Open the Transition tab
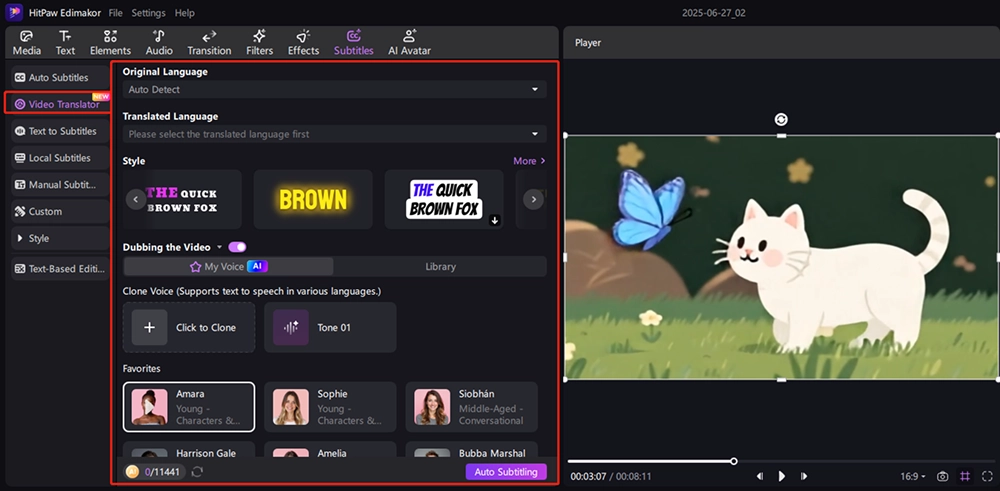The image size is (1000, 491). pyautogui.click(x=209, y=43)
